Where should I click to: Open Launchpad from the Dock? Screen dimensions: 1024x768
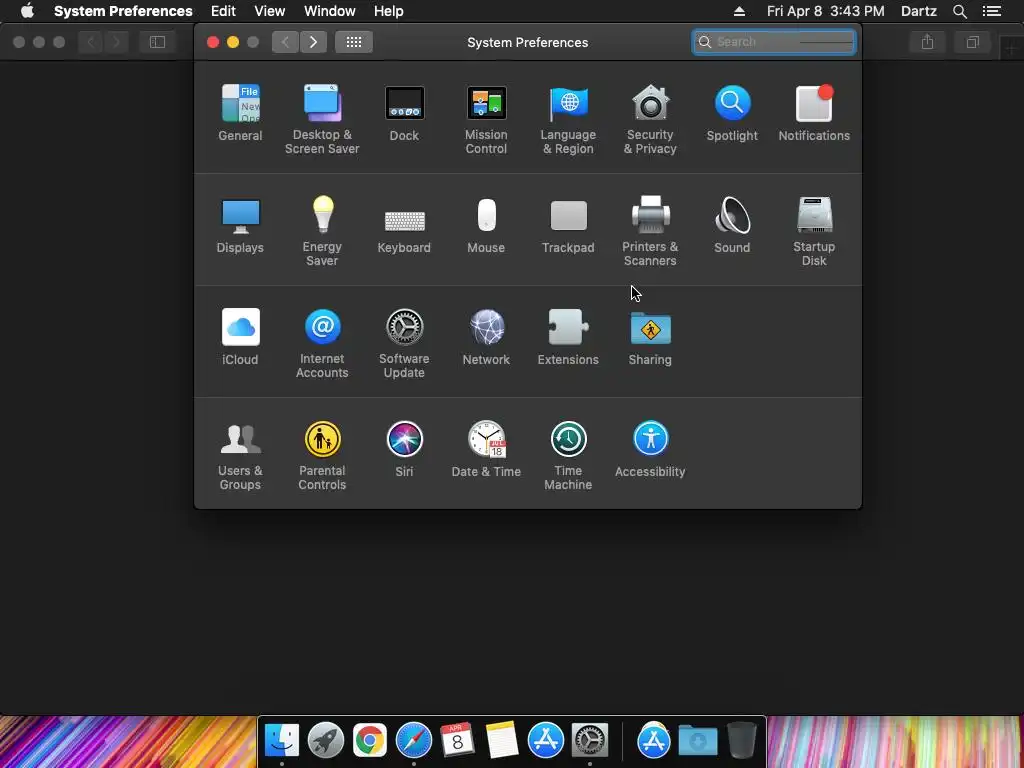pos(326,740)
